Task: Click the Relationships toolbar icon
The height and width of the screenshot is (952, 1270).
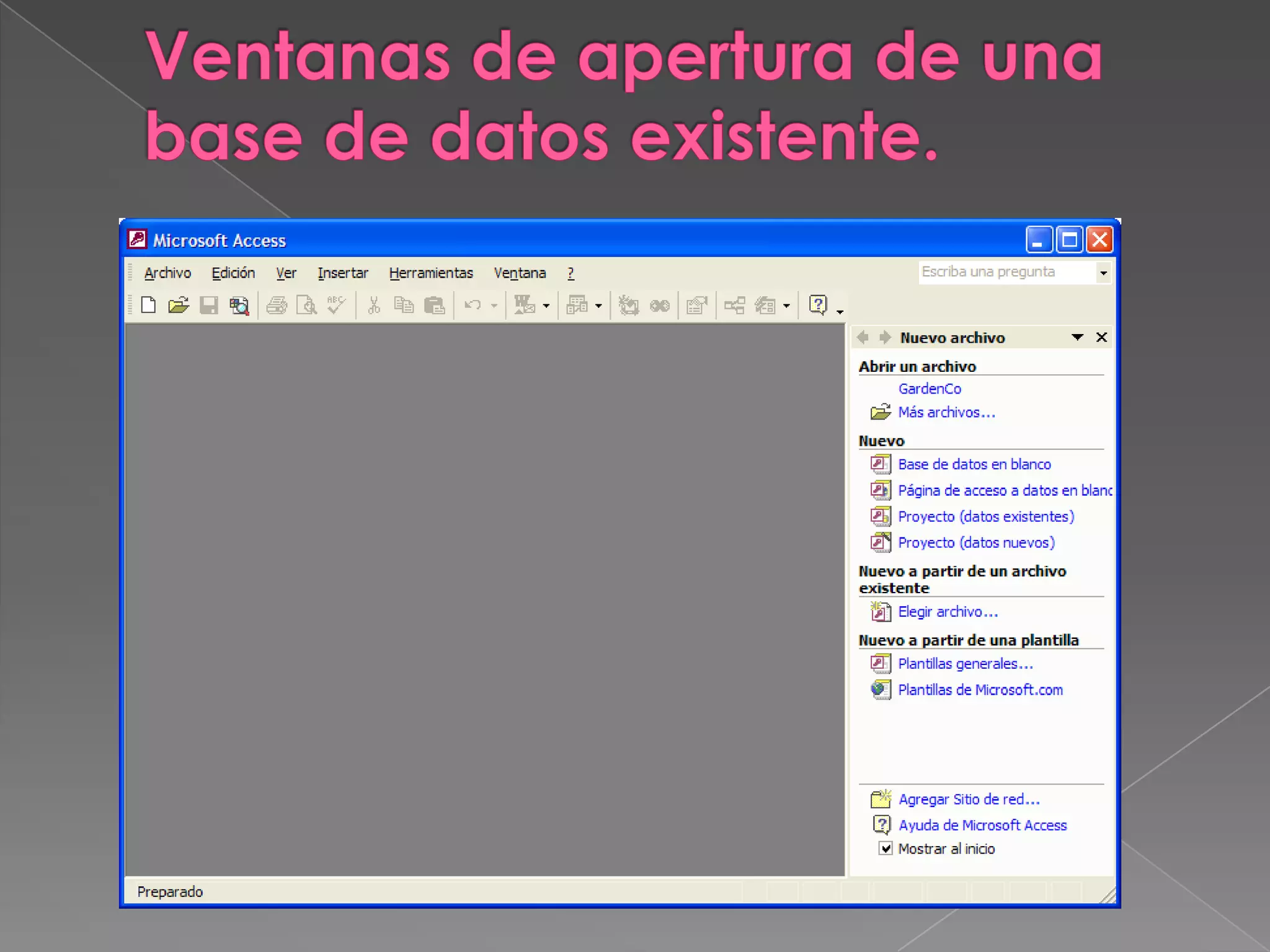Action: pyautogui.click(x=735, y=306)
